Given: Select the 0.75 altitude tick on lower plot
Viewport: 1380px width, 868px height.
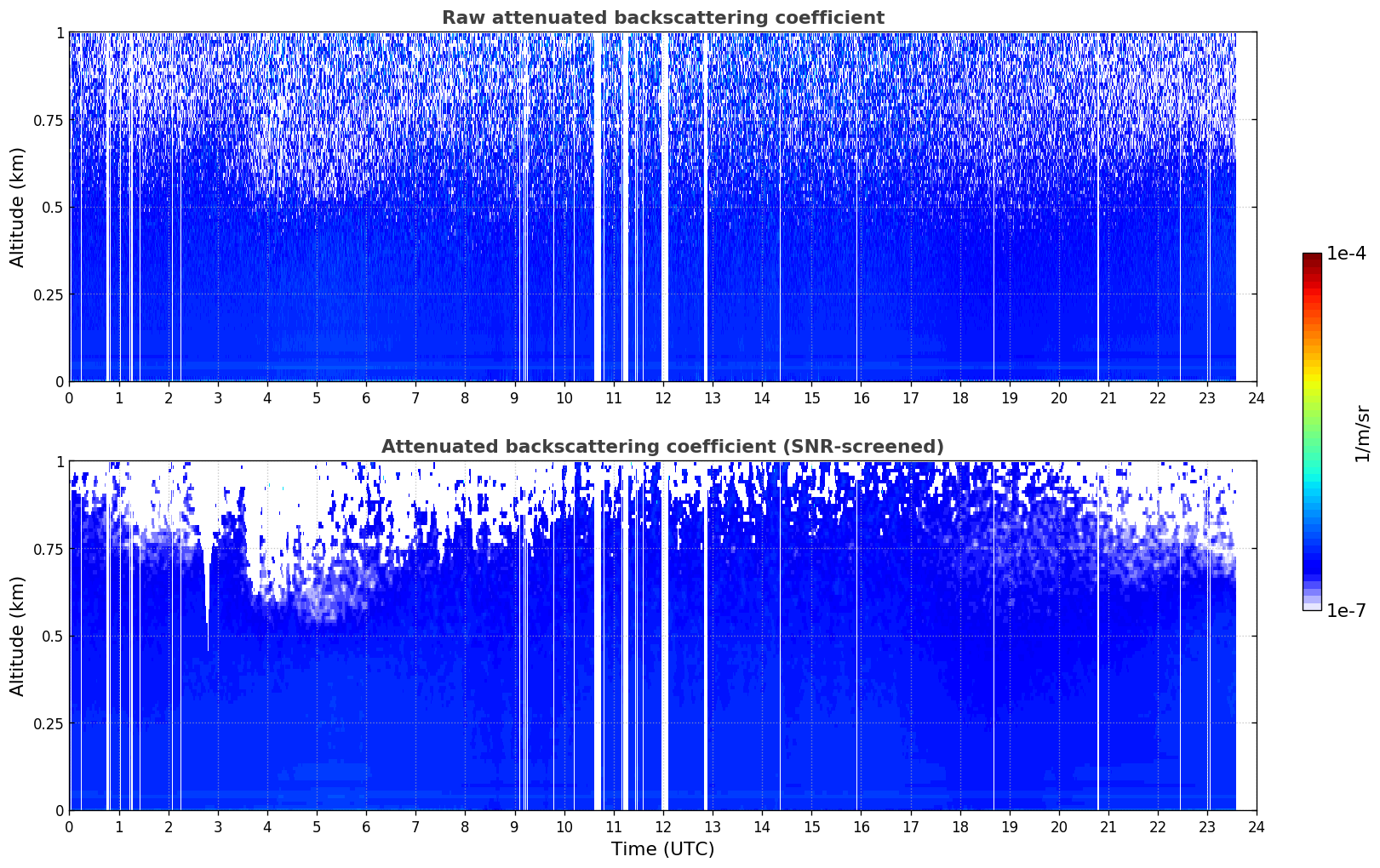Looking at the screenshot, I should tap(49, 549).
